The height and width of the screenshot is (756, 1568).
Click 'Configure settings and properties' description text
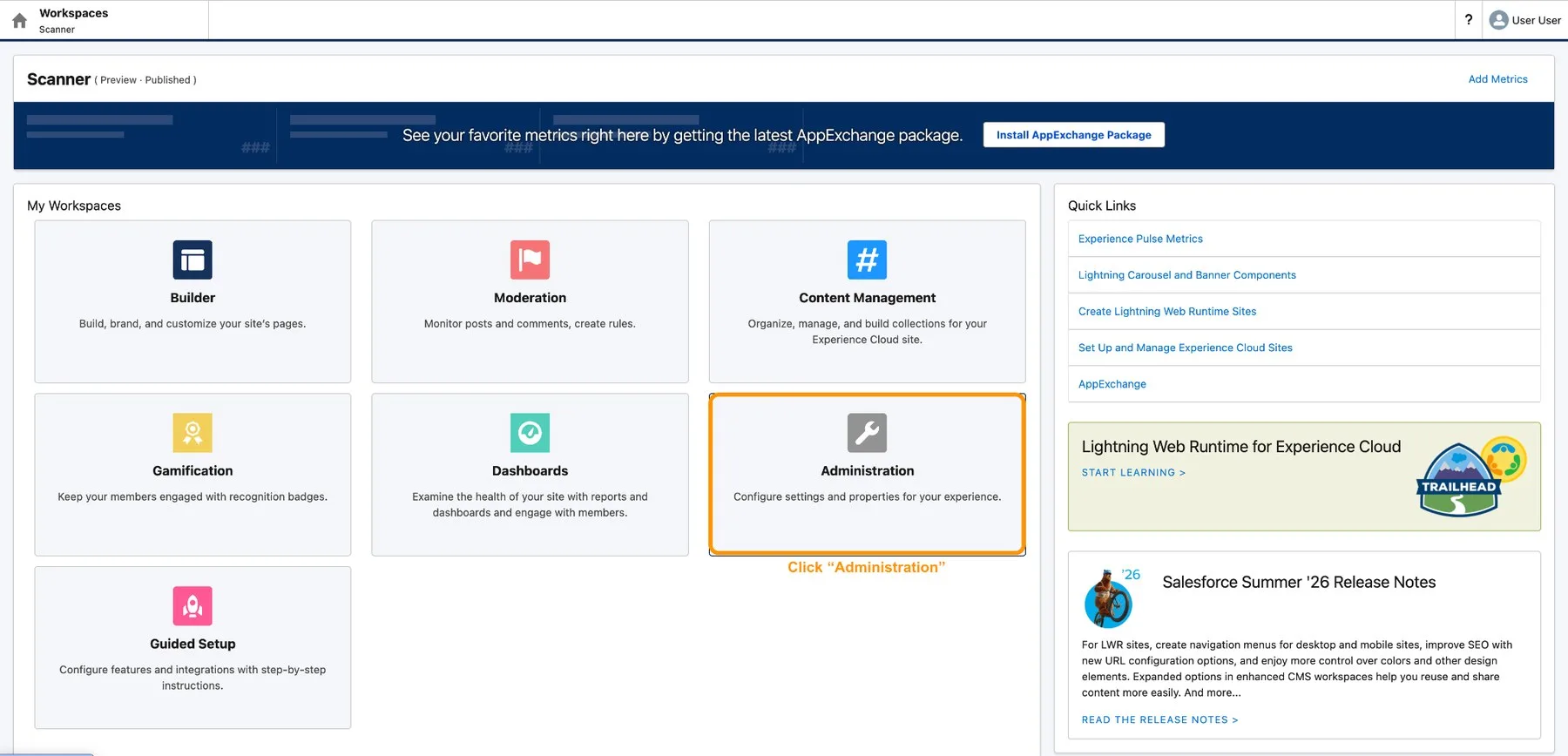tap(867, 497)
